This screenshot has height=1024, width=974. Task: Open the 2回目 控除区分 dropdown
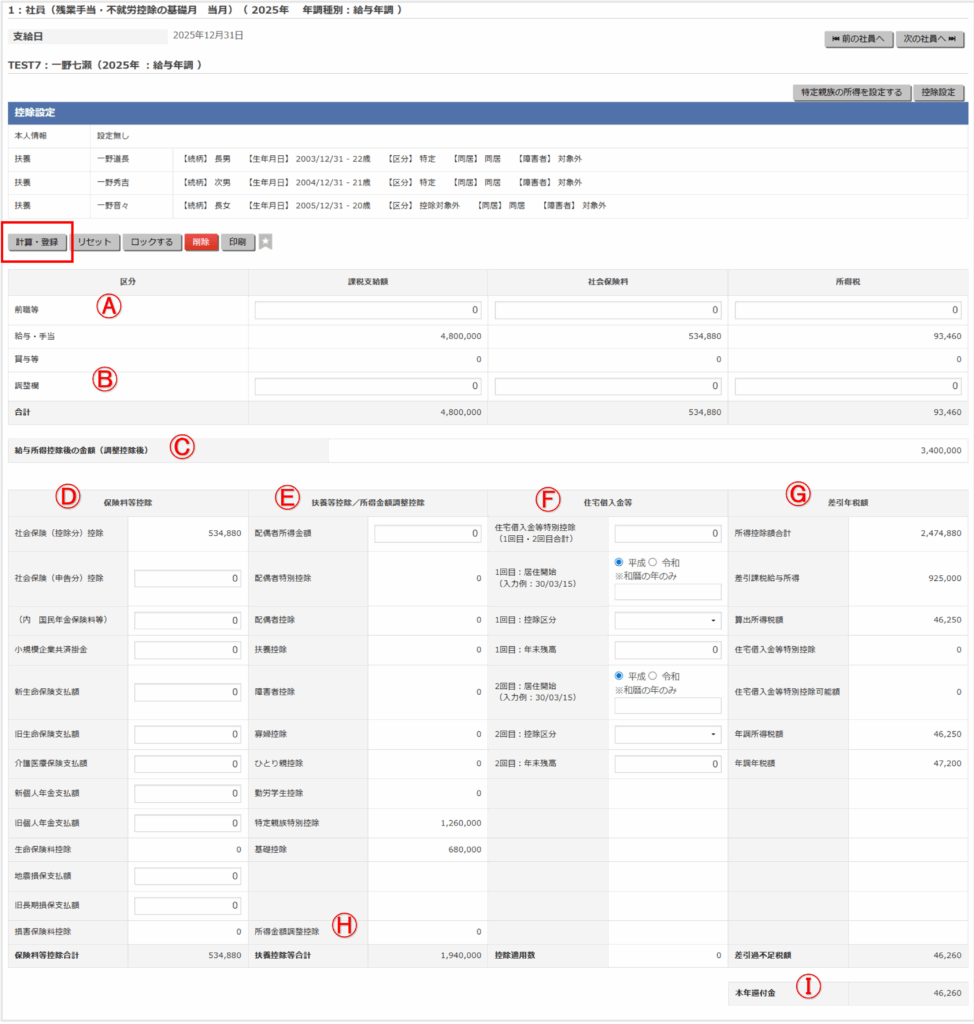pyautogui.click(x=668, y=735)
